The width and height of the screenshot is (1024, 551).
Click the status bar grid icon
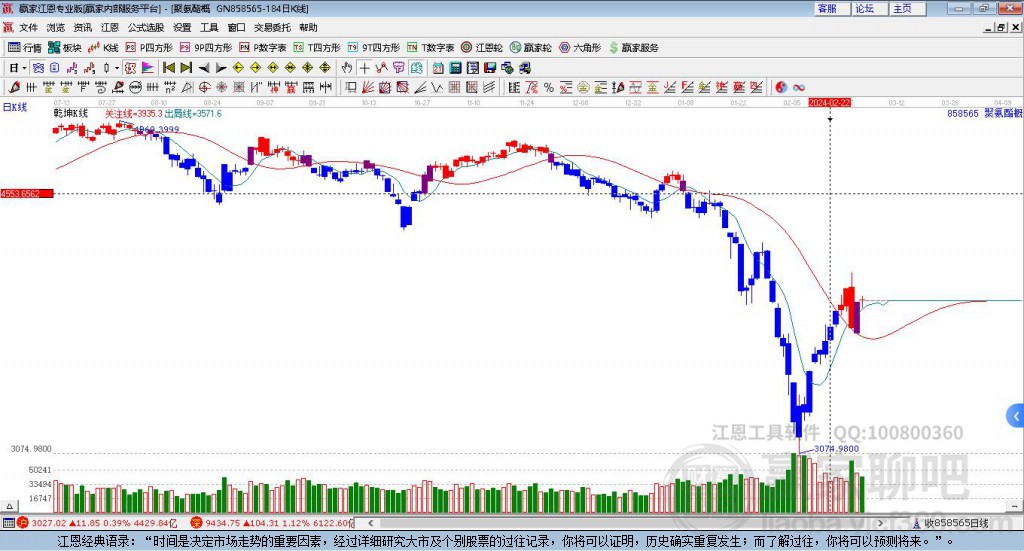(8, 523)
